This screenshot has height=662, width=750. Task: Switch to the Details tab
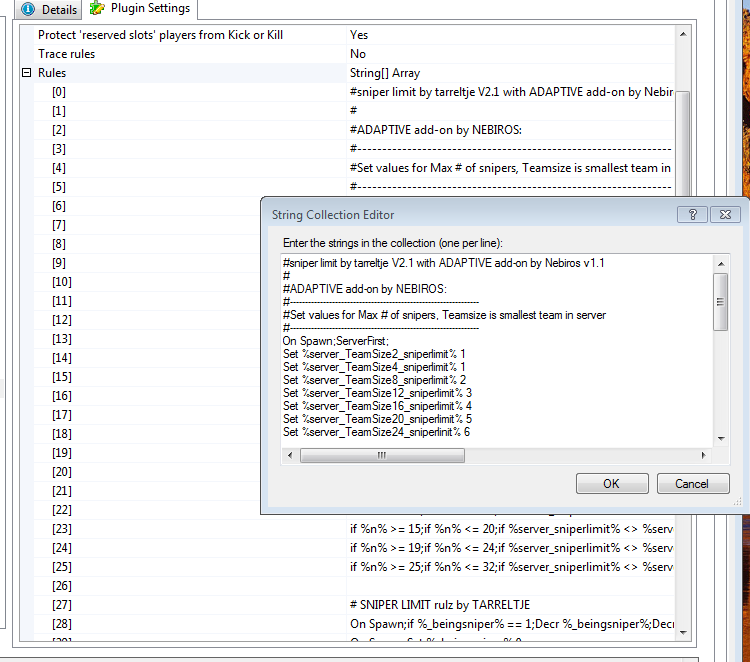[x=48, y=10]
